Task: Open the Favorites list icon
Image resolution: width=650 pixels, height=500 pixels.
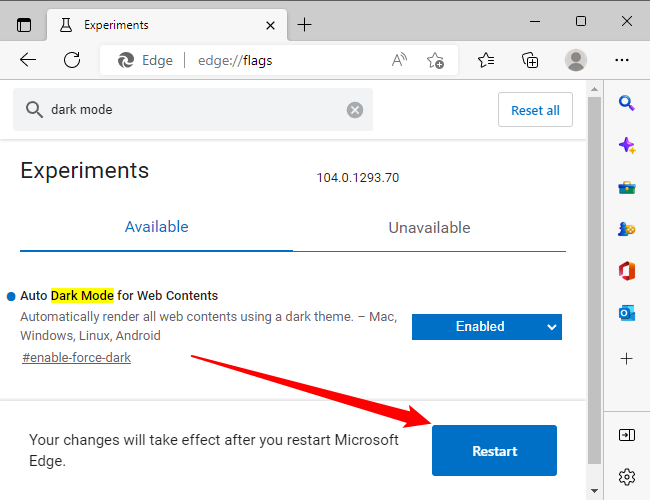Action: (x=486, y=60)
